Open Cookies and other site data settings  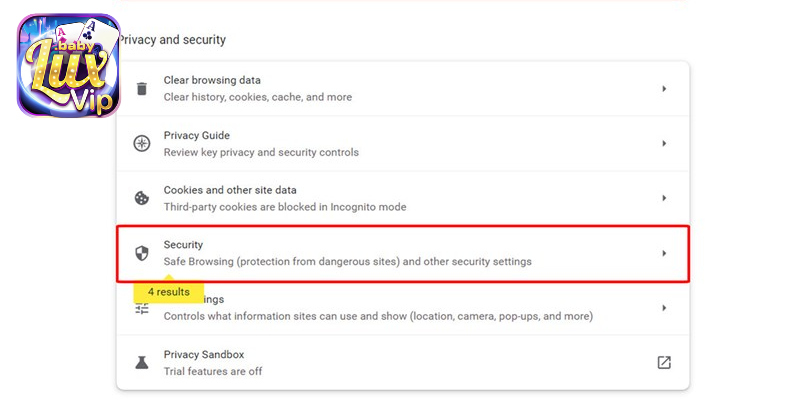(x=403, y=198)
